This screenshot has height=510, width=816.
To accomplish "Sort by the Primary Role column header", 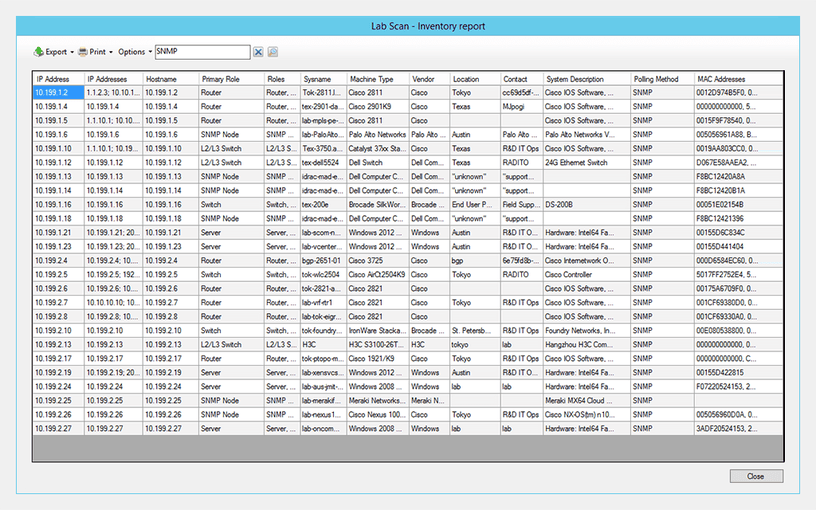I will (x=232, y=79).
